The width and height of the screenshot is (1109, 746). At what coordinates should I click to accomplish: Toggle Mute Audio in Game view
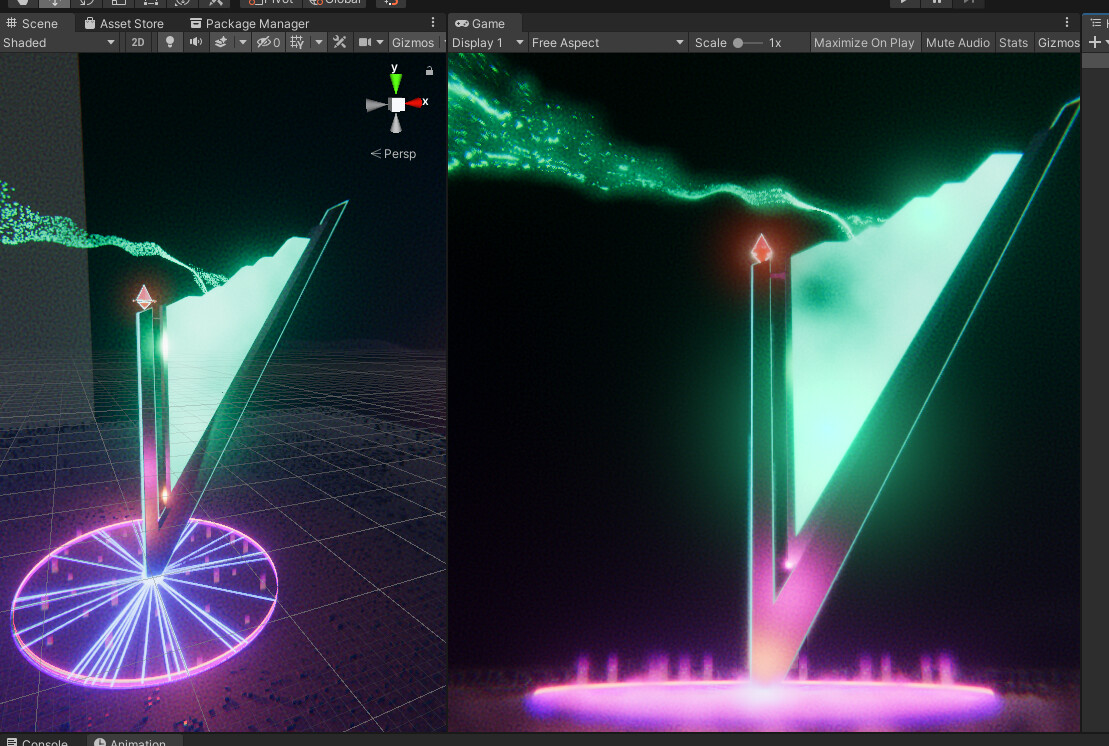tap(958, 42)
